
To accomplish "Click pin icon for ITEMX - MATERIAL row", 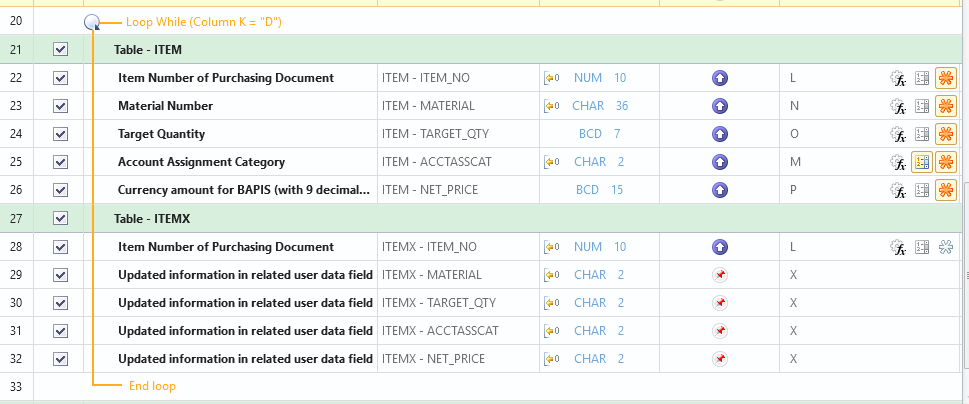I will click(719, 274).
